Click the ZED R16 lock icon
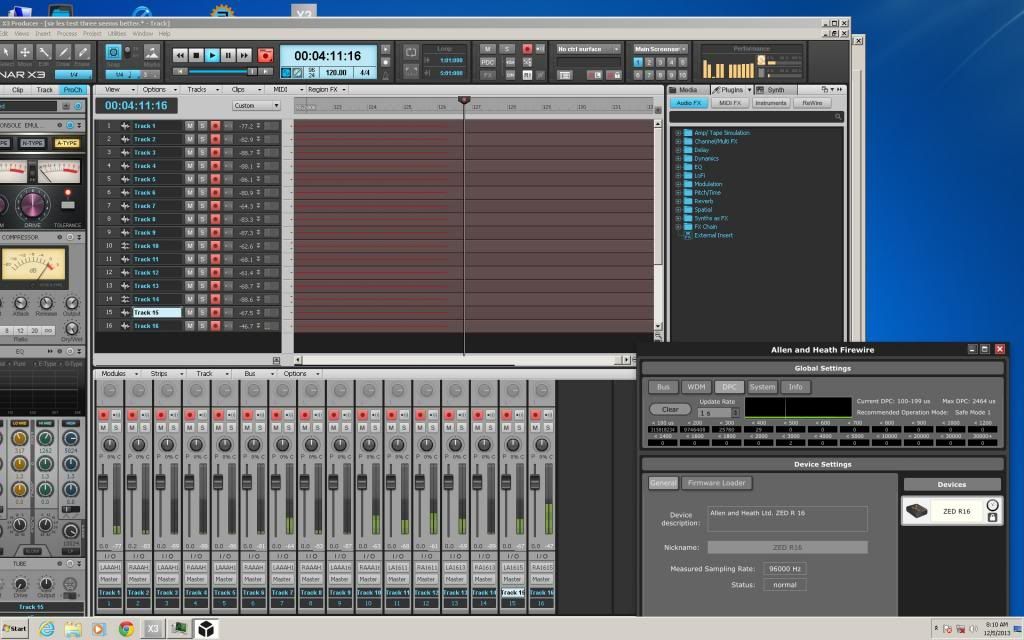This screenshot has width=1024, height=640. [992, 517]
